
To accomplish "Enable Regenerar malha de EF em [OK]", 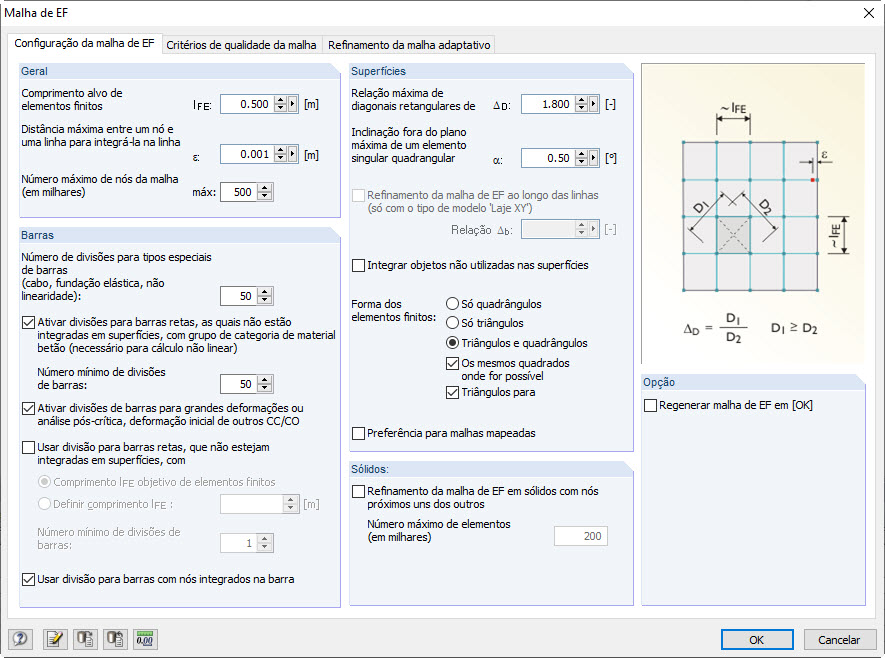I will point(650,406).
